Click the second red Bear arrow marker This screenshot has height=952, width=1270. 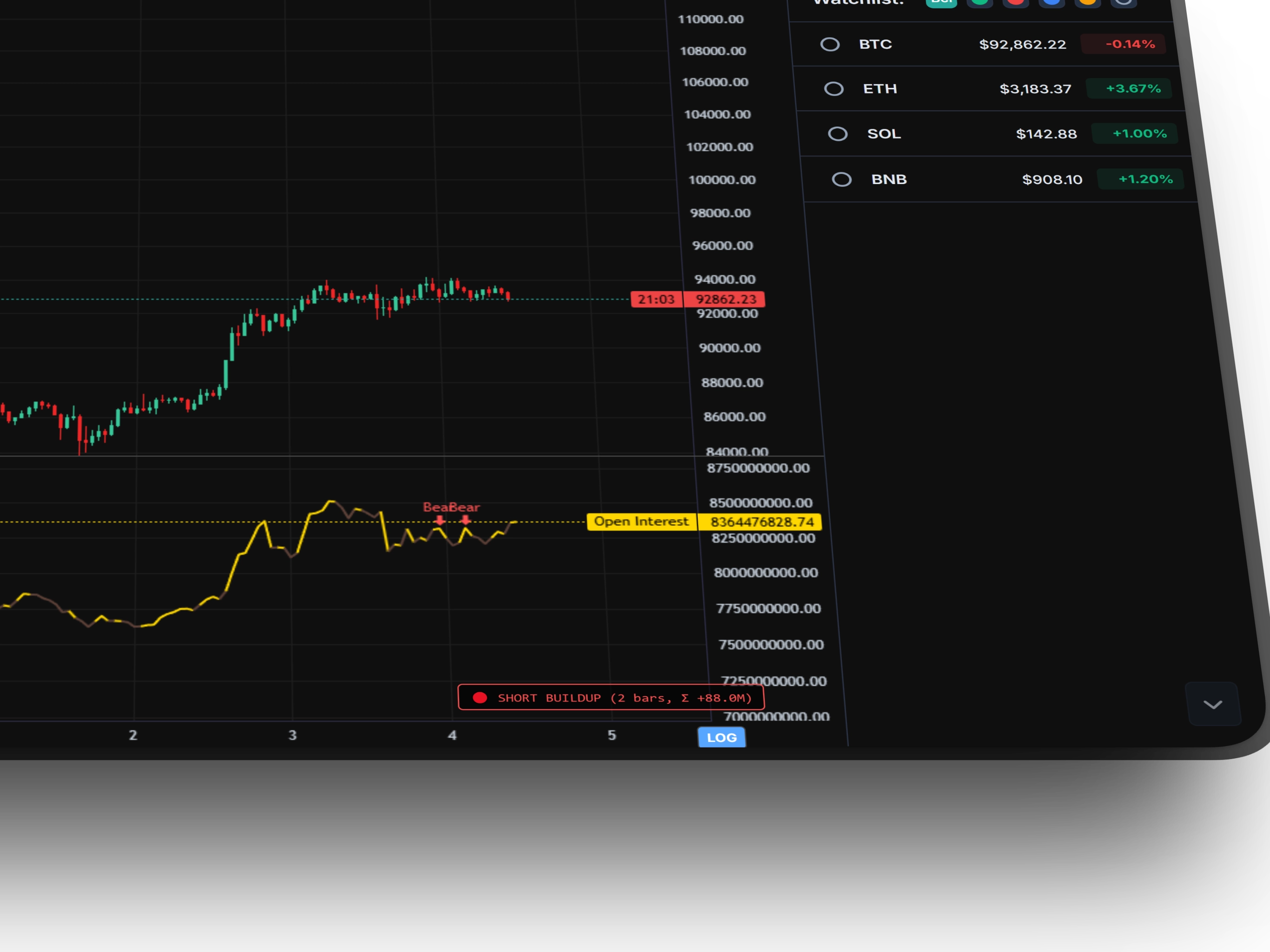(466, 520)
